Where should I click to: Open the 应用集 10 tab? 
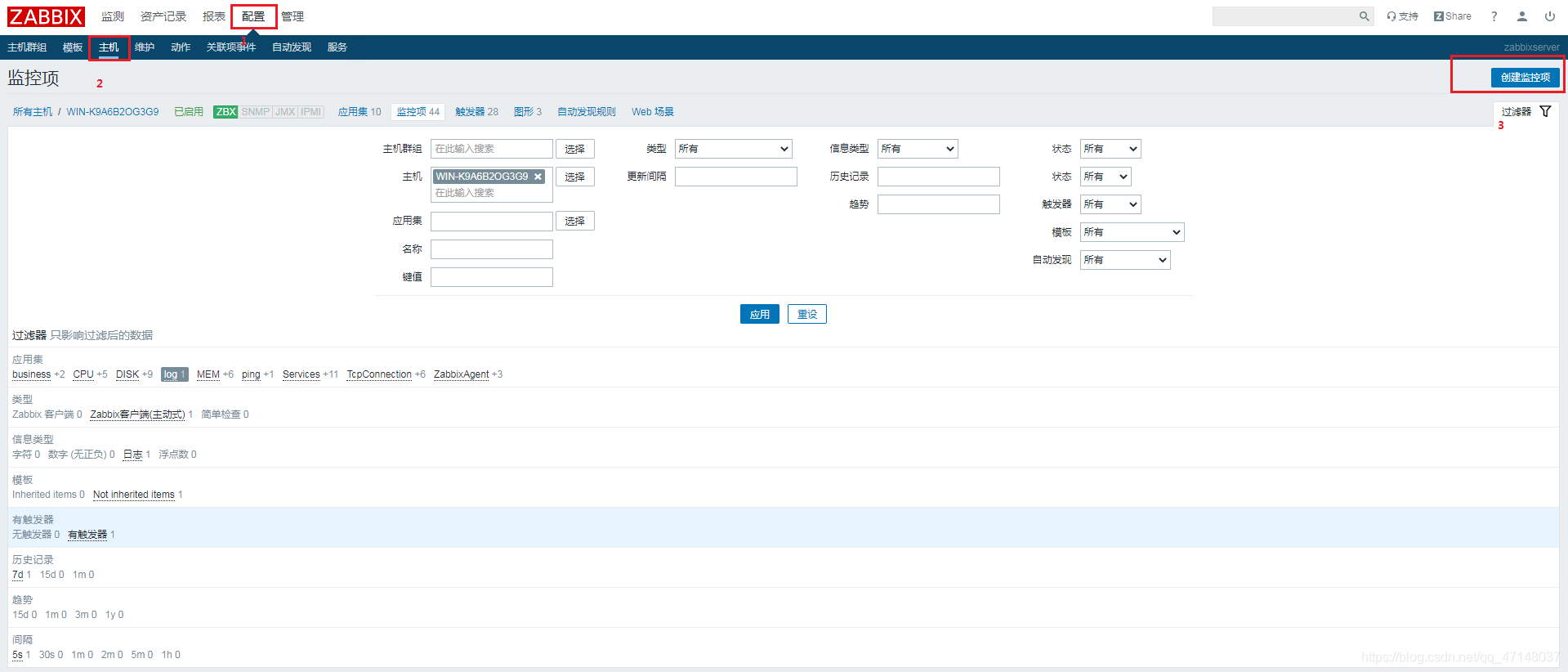tap(360, 112)
